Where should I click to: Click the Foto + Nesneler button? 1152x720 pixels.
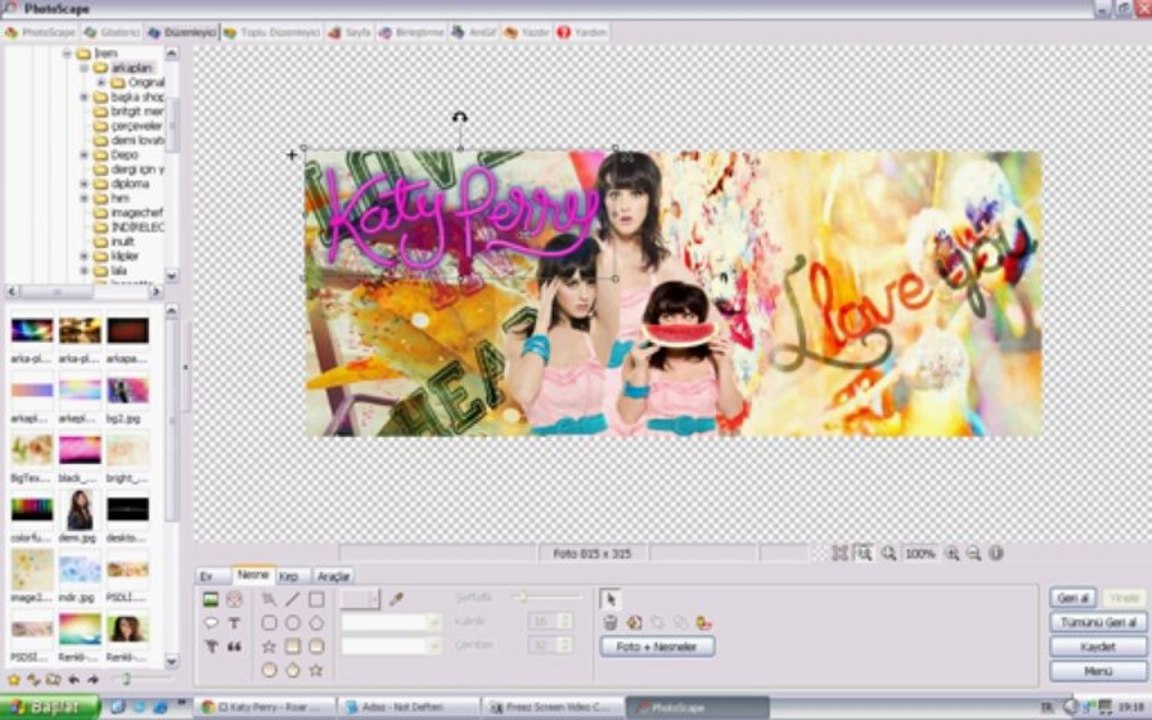pos(658,647)
